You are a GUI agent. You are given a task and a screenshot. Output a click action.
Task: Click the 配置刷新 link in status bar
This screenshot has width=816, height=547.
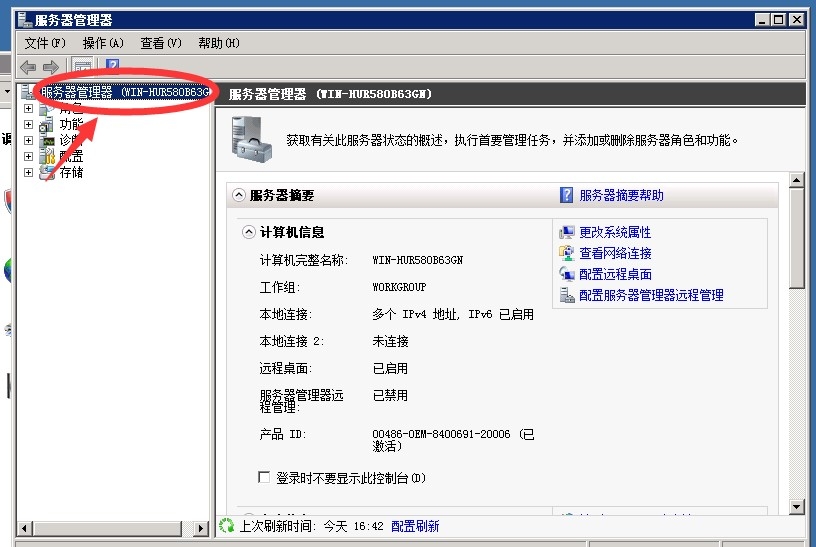[x=415, y=526]
